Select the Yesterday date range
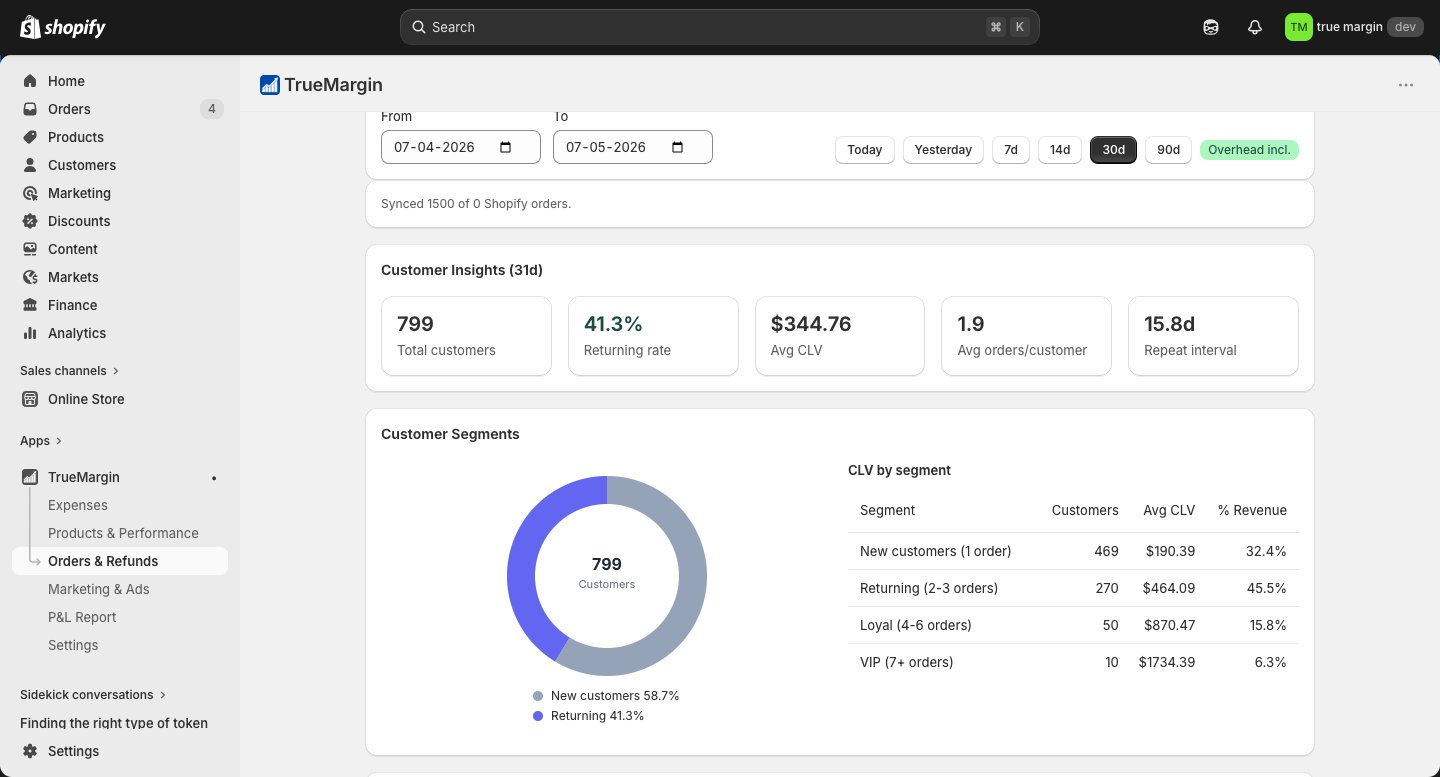The height and width of the screenshot is (777, 1440). (x=943, y=150)
